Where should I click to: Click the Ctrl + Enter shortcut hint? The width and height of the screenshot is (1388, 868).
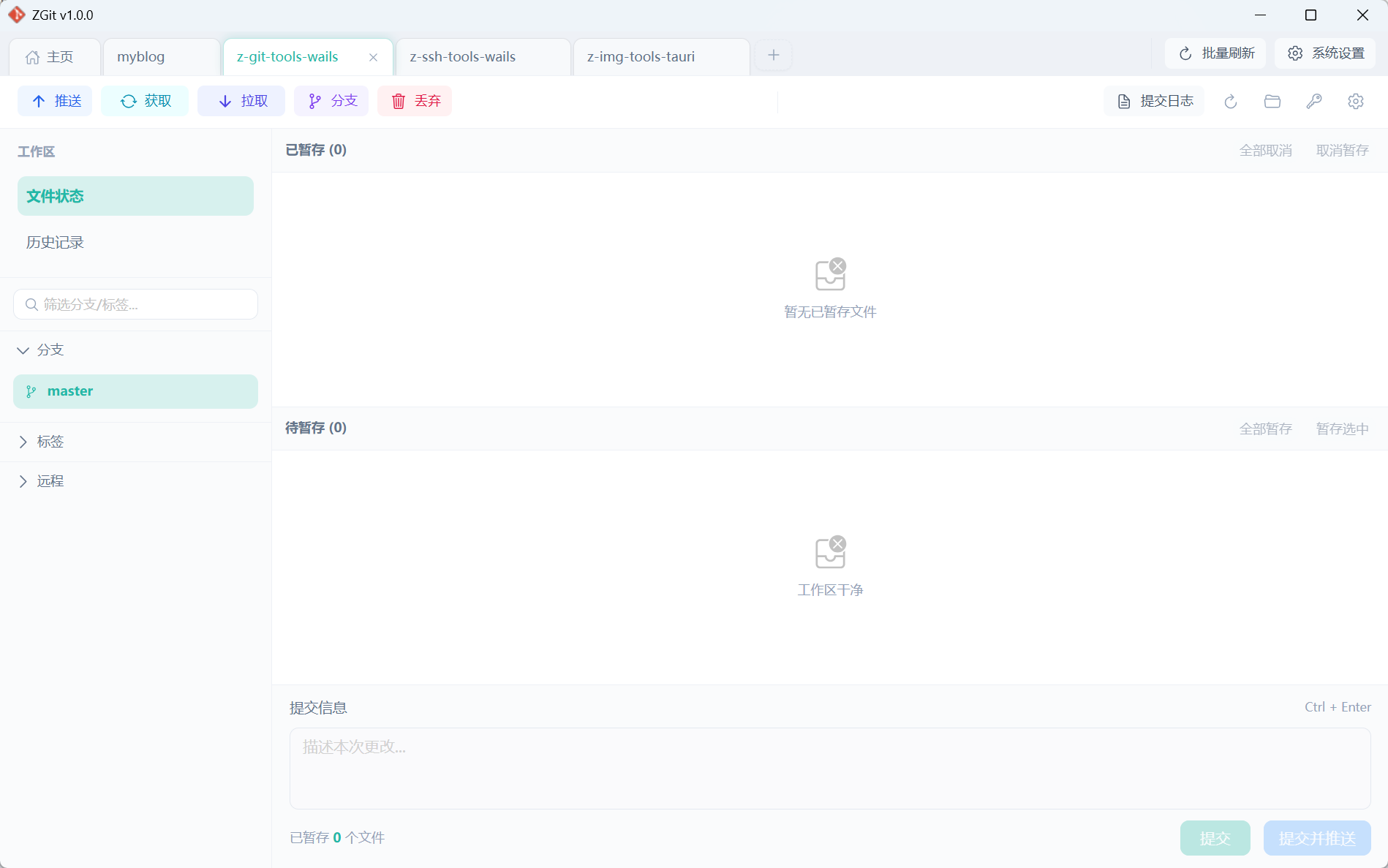(x=1338, y=707)
